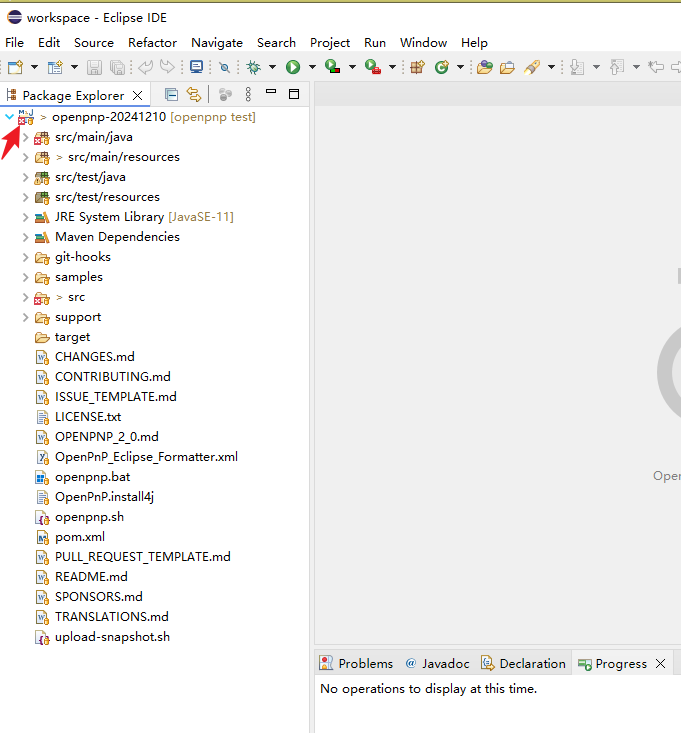
Task: Open the Refactor menu
Action: 152,42
